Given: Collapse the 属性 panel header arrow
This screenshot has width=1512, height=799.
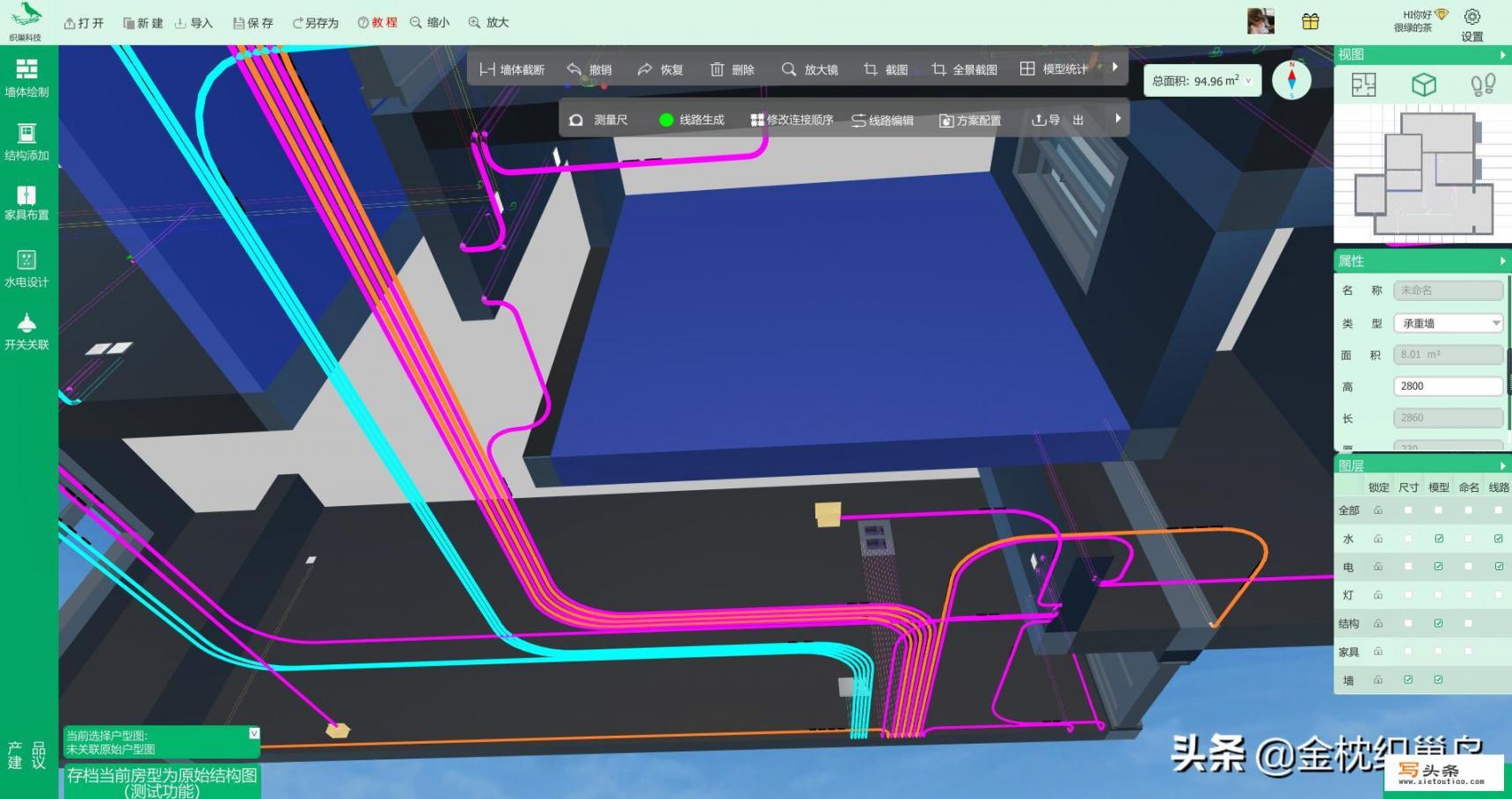Looking at the screenshot, I should 1502,261.
